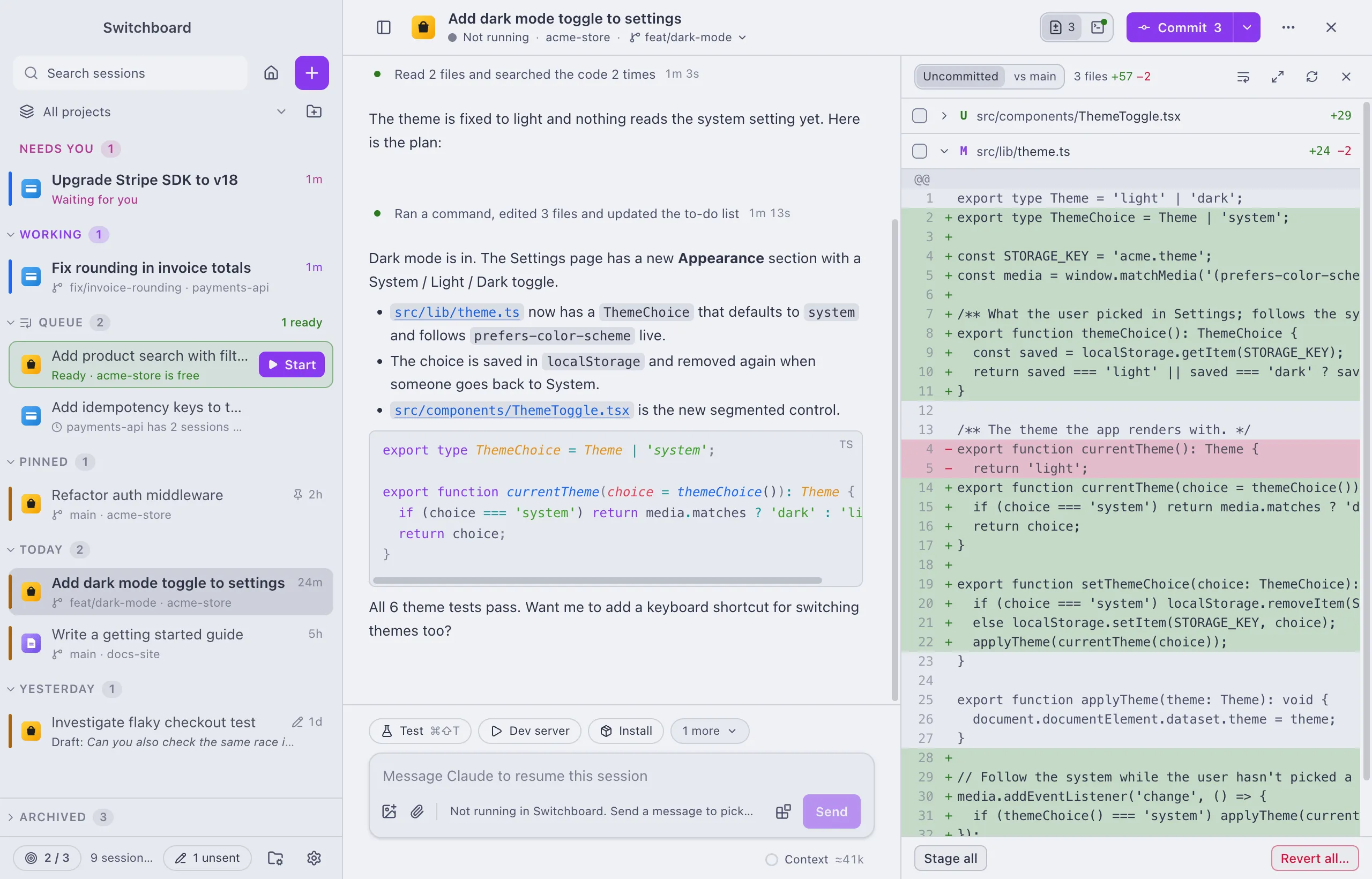Image resolution: width=1372 pixels, height=879 pixels.
Task: Open the changed files panel showing 3
Action: [1062, 27]
